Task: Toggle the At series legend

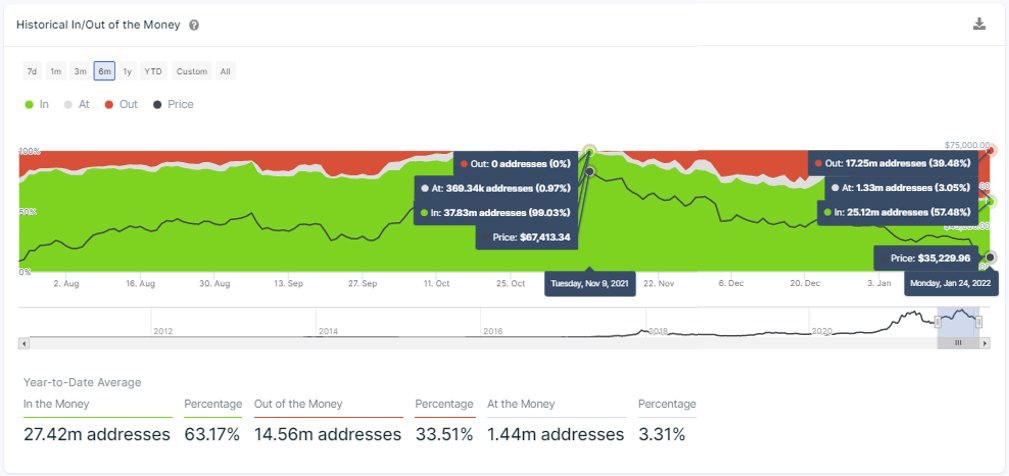Action: point(77,104)
